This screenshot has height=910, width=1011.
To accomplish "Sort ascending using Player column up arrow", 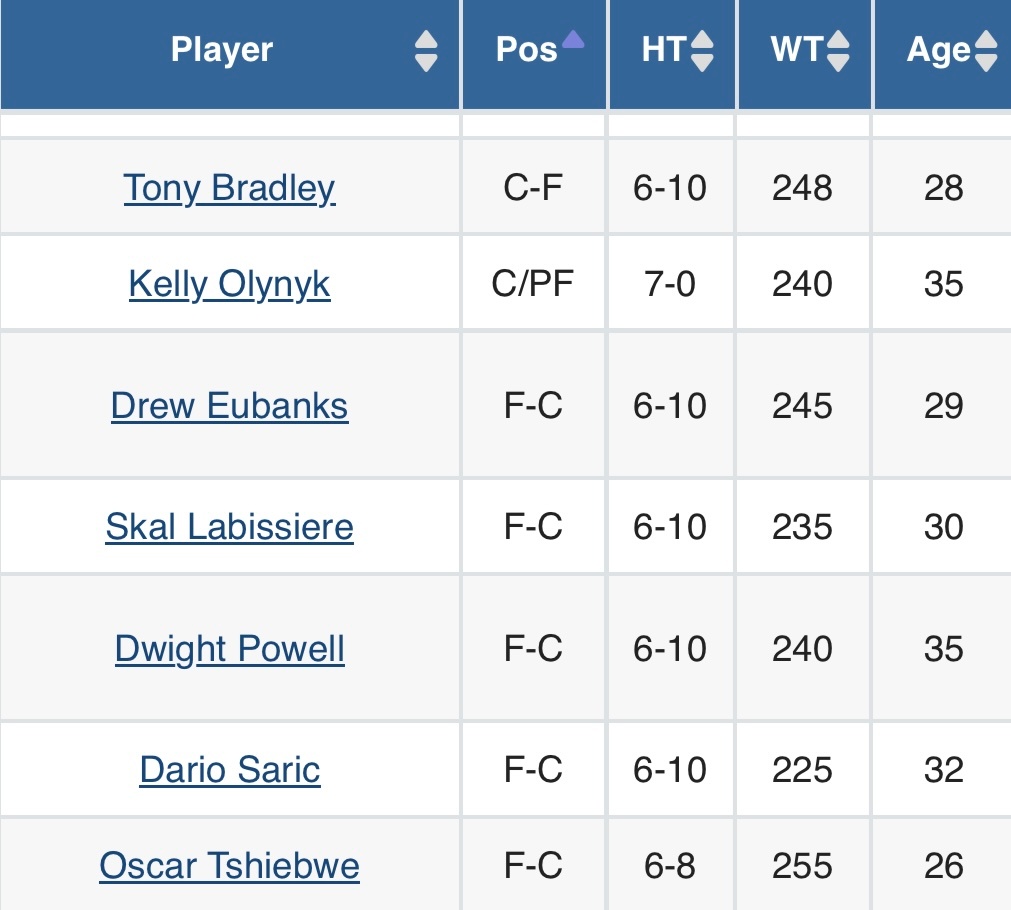I will 426,39.
